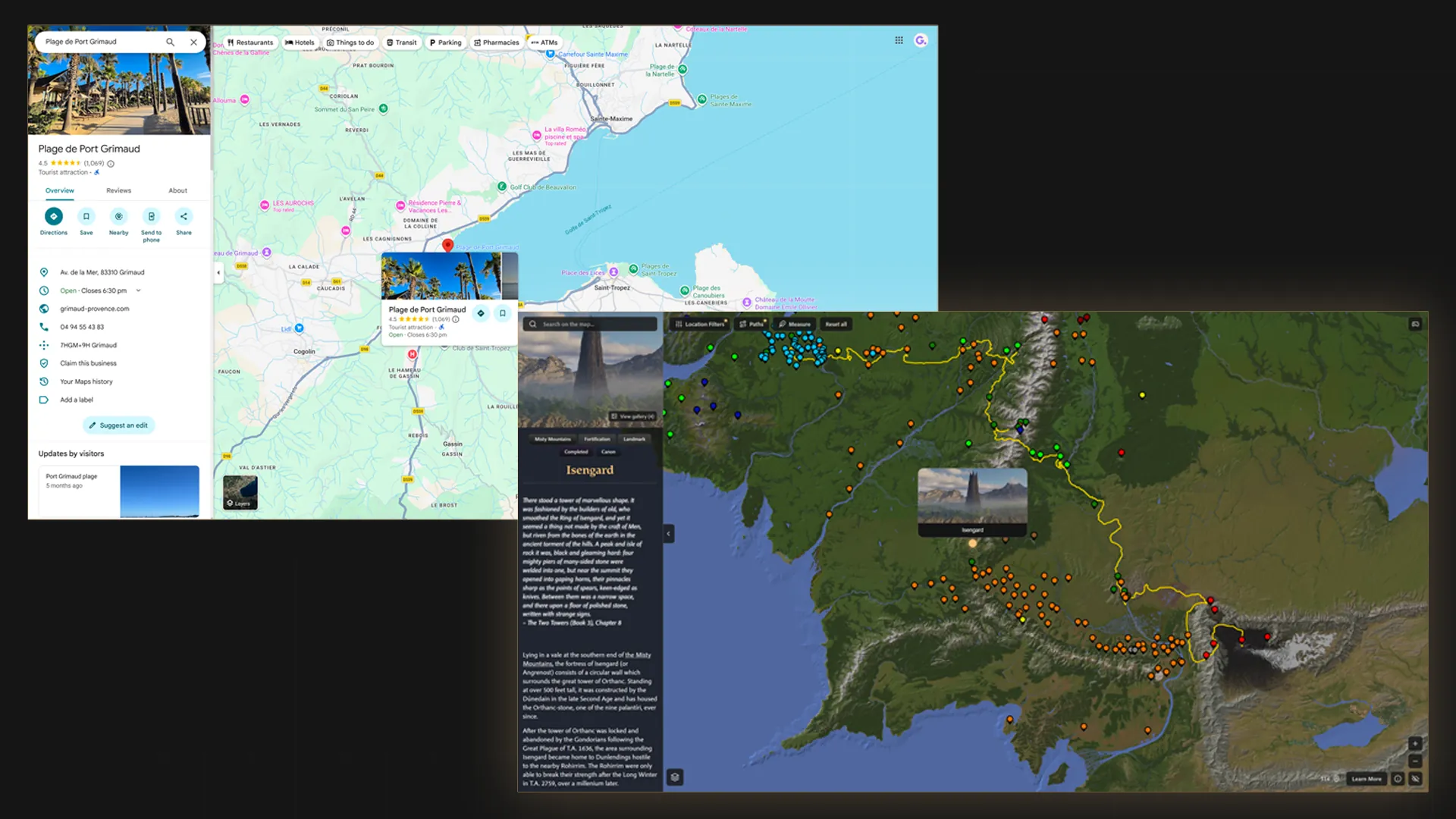The image size is (1456, 819).
Task: Open grimaud-provence.com website link
Action: point(95,309)
